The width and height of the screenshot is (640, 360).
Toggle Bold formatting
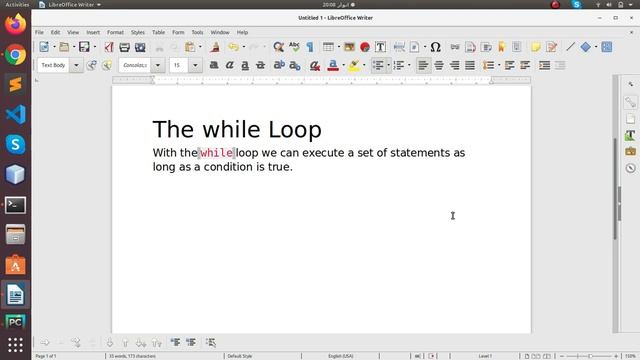[213, 65]
